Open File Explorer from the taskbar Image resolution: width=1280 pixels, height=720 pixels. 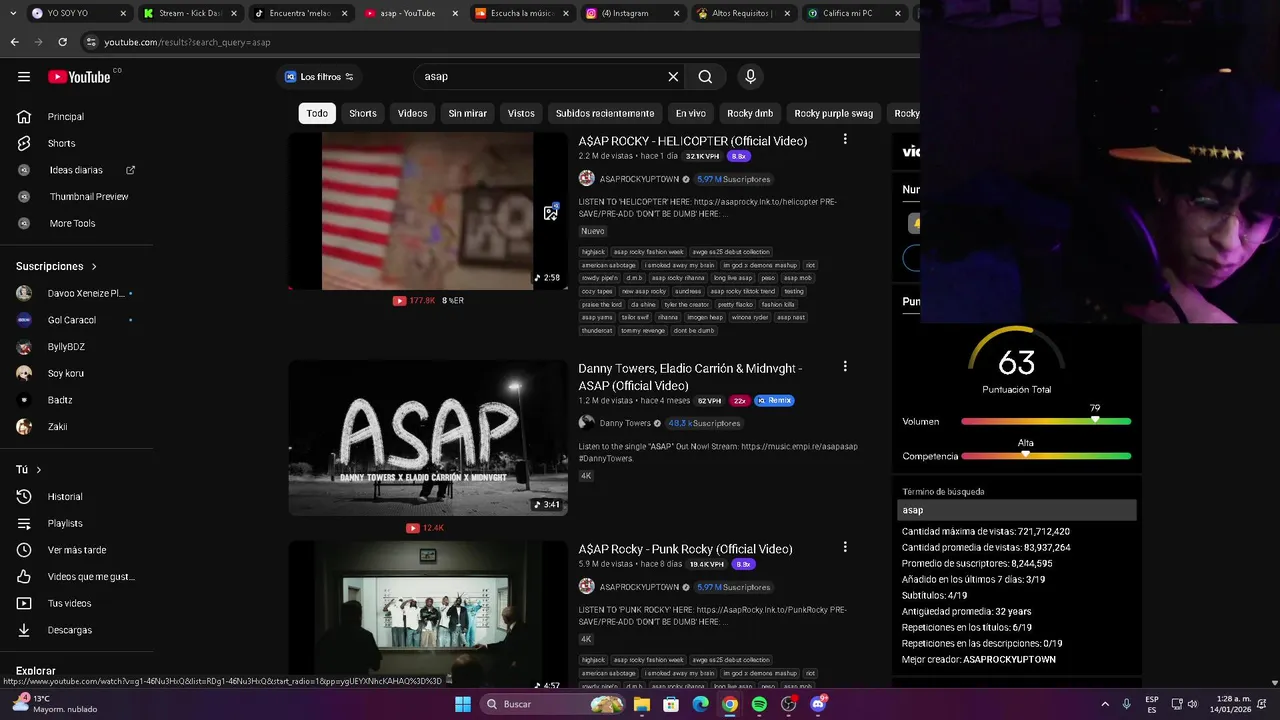tap(642, 704)
